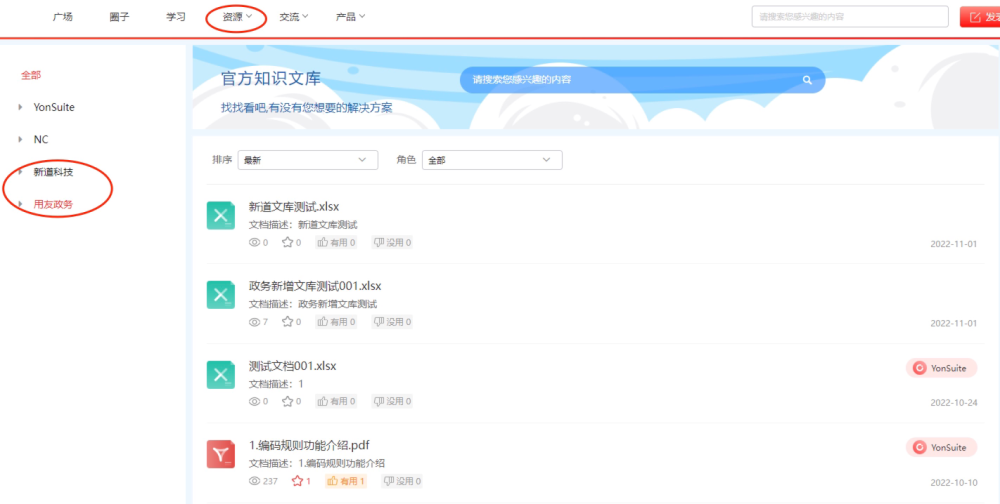
Task: Open the 产品 menu in the top bar
Action: pyautogui.click(x=350, y=17)
